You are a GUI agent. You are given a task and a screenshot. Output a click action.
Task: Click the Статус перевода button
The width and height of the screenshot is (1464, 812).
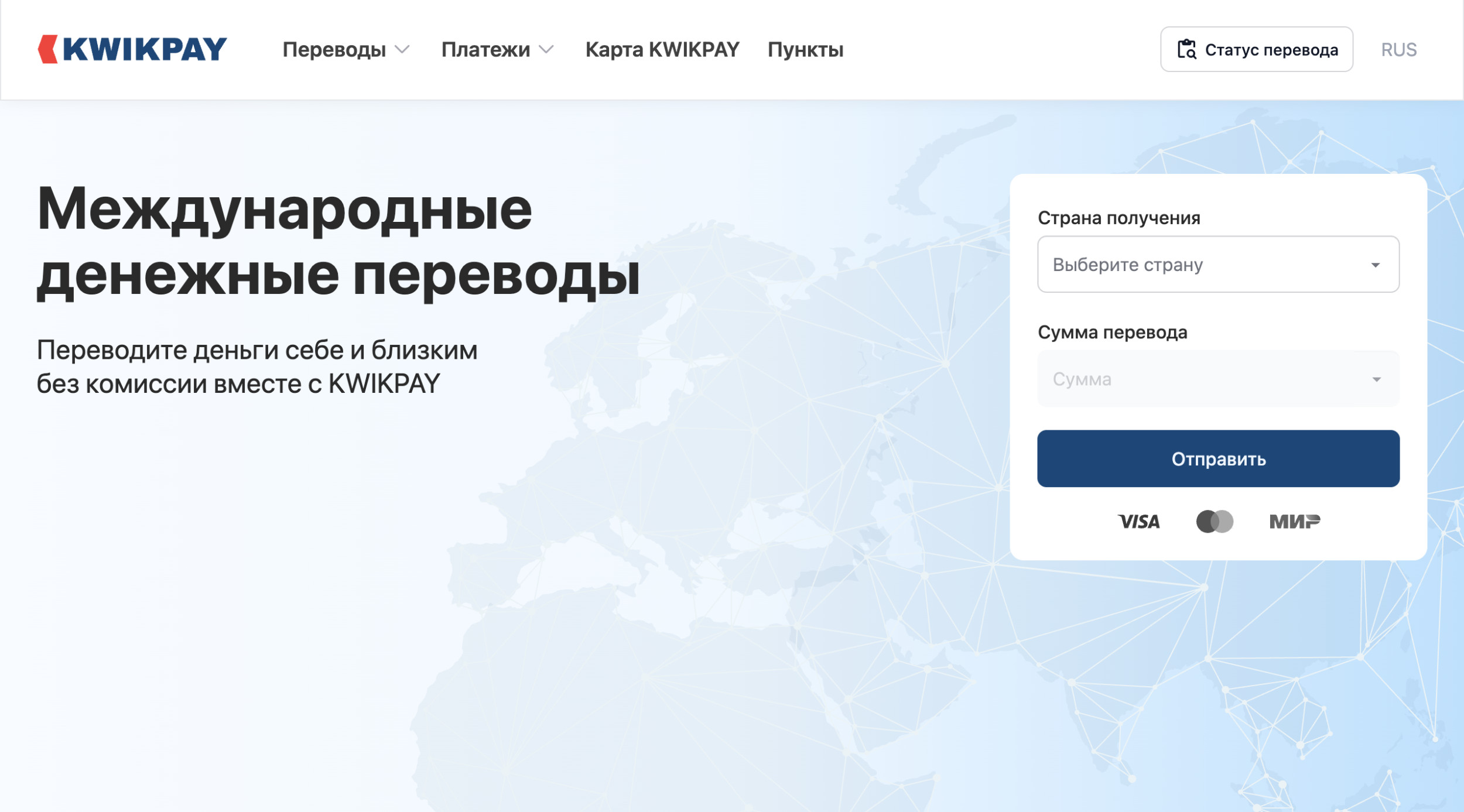point(1256,49)
